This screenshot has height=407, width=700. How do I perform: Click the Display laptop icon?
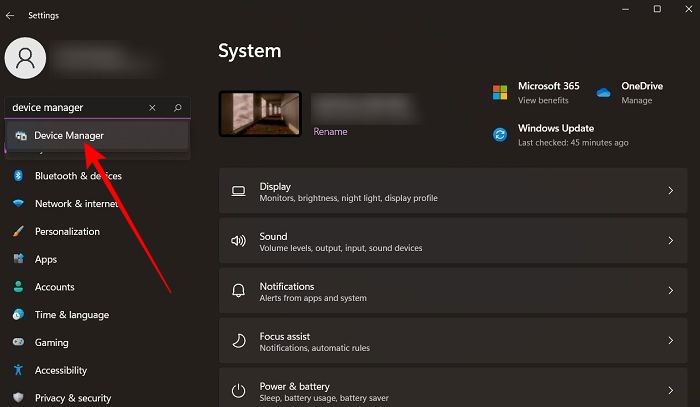point(238,191)
